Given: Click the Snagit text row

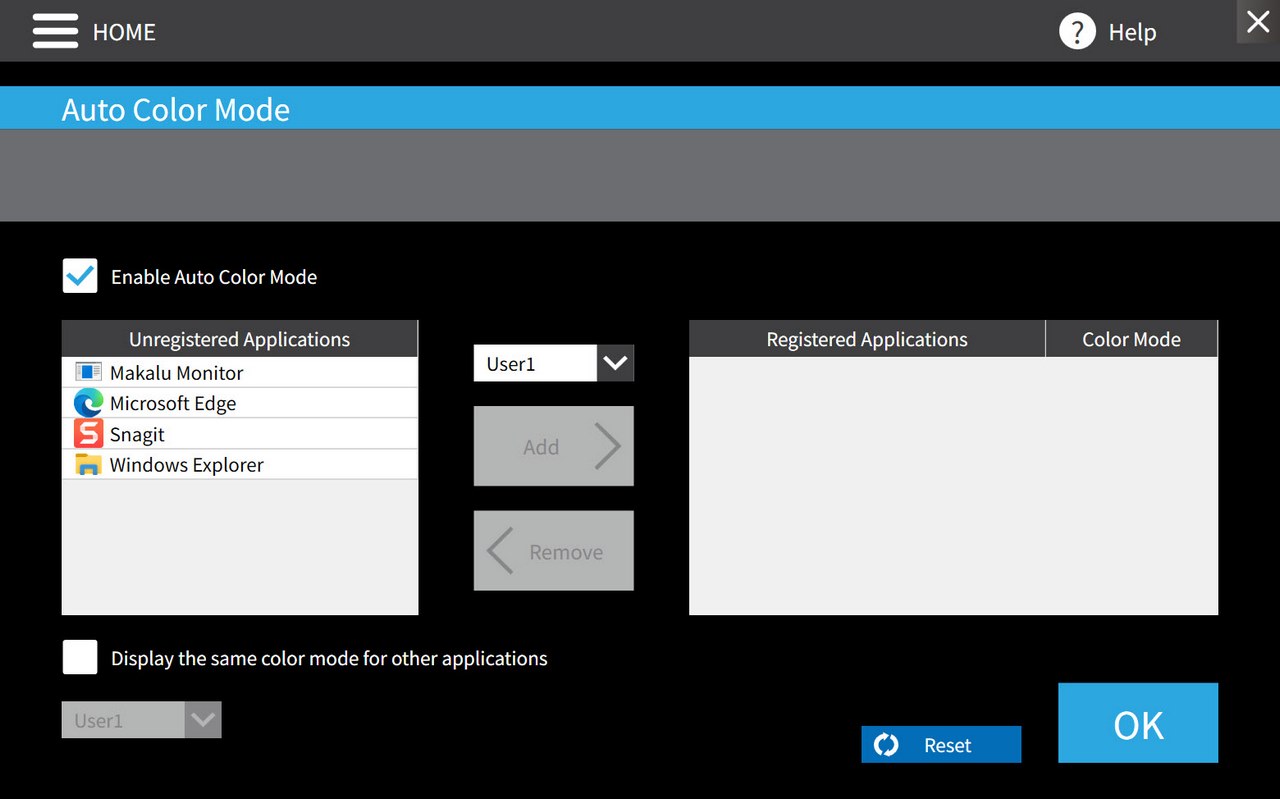Looking at the screenshot, I should (240, 434).
